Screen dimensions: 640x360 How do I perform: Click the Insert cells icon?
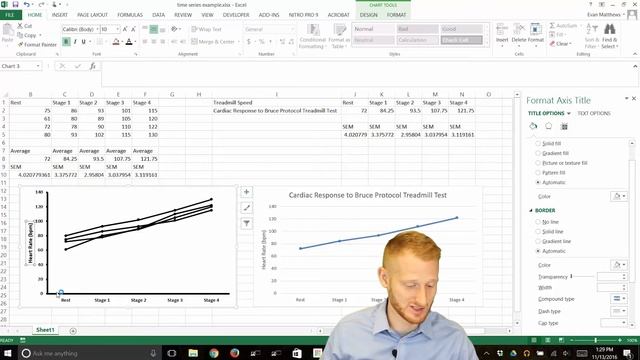click(x=502, y=29)
